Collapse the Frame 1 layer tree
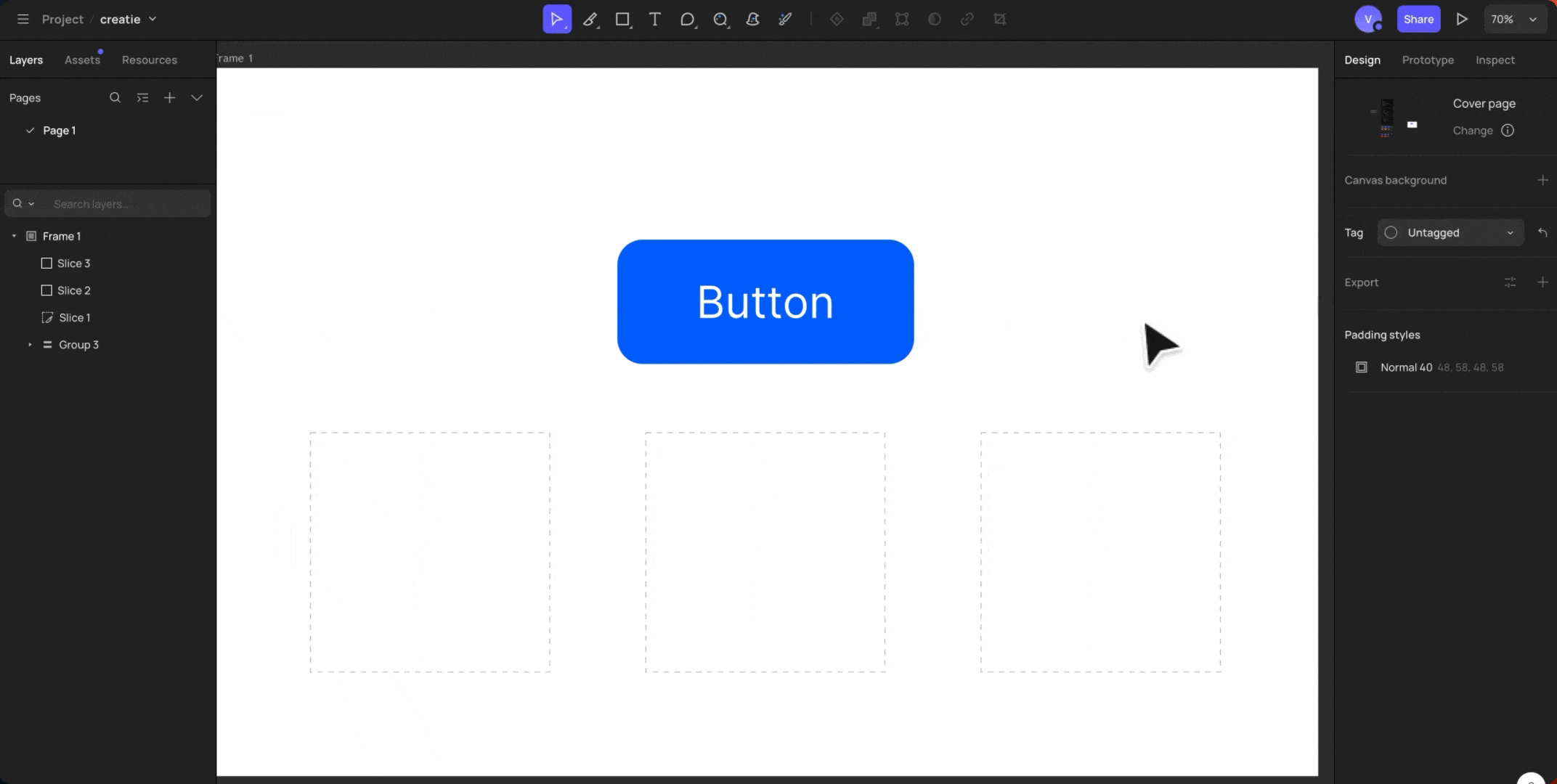The image size is (1557, 784). pos(14,236)
